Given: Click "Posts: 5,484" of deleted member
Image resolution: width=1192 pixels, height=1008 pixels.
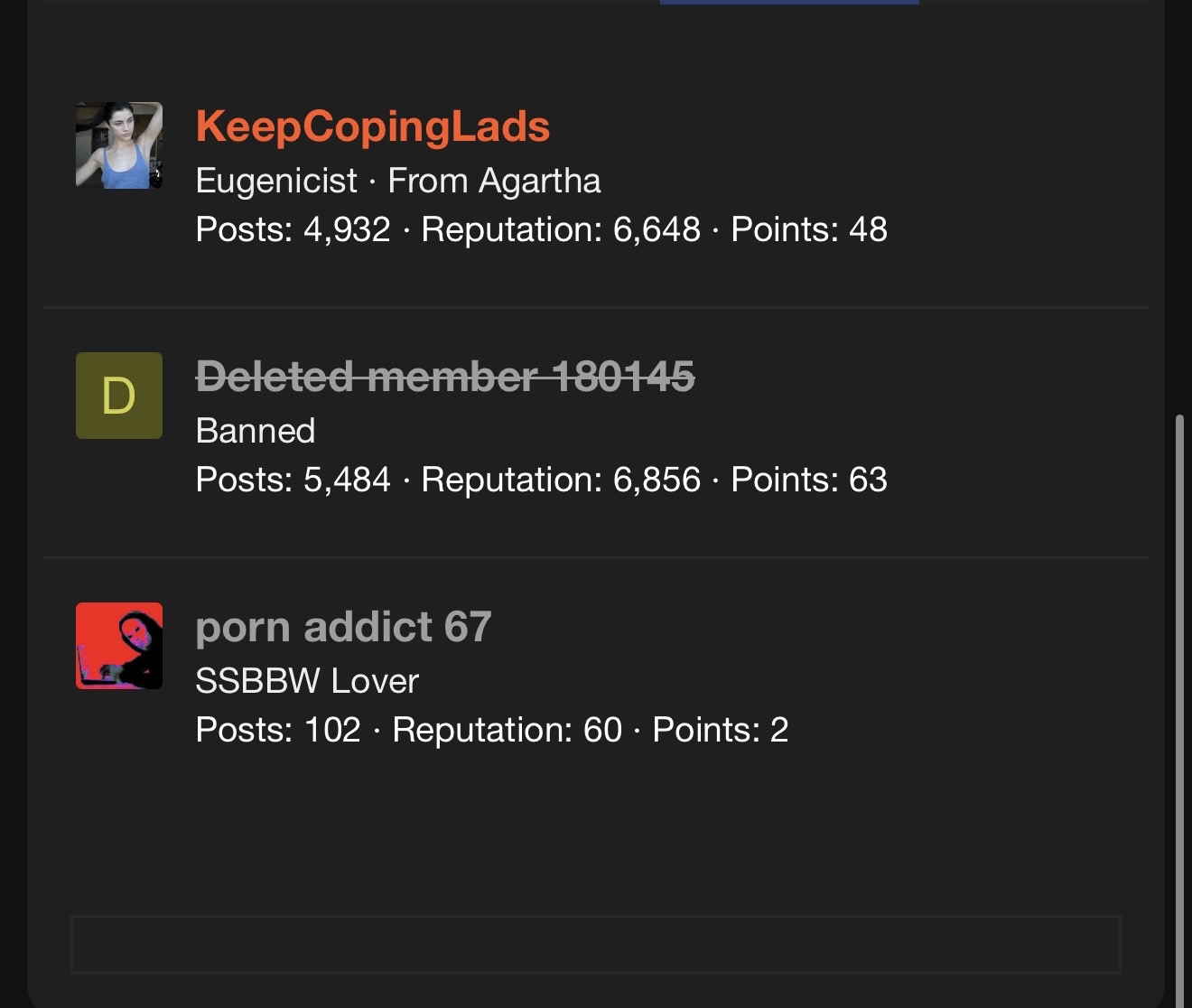Looking at the screenshot, I should pos(293,480).
